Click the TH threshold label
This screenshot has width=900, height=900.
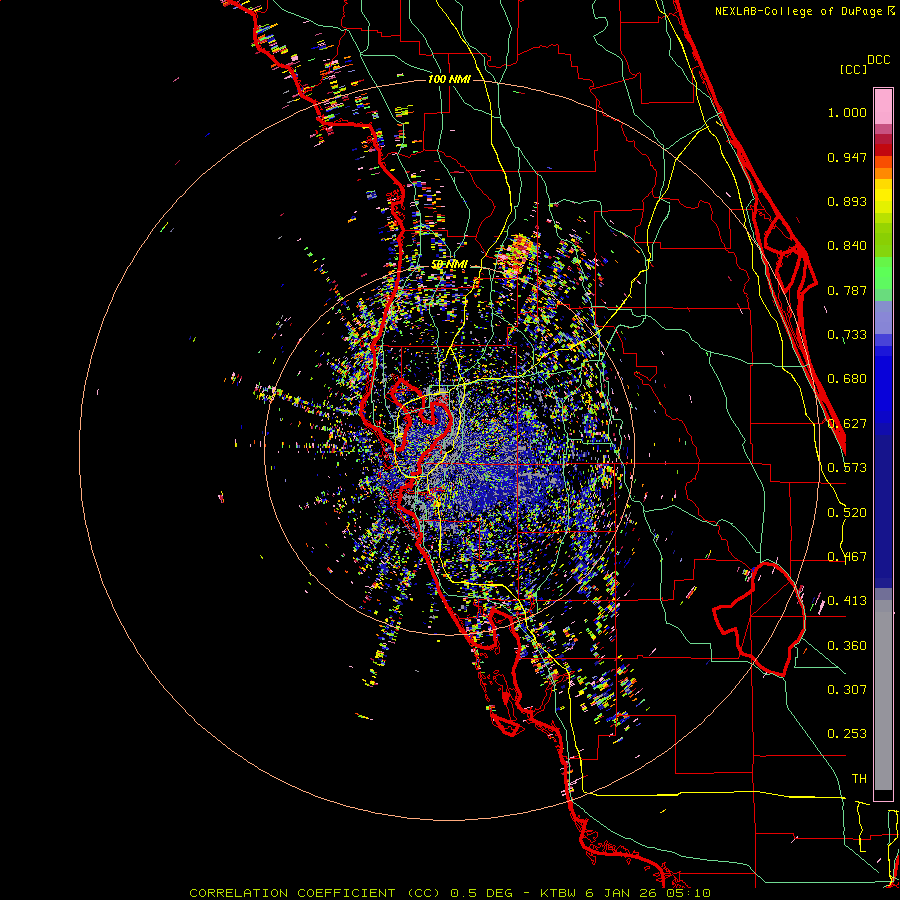[859, 779]
